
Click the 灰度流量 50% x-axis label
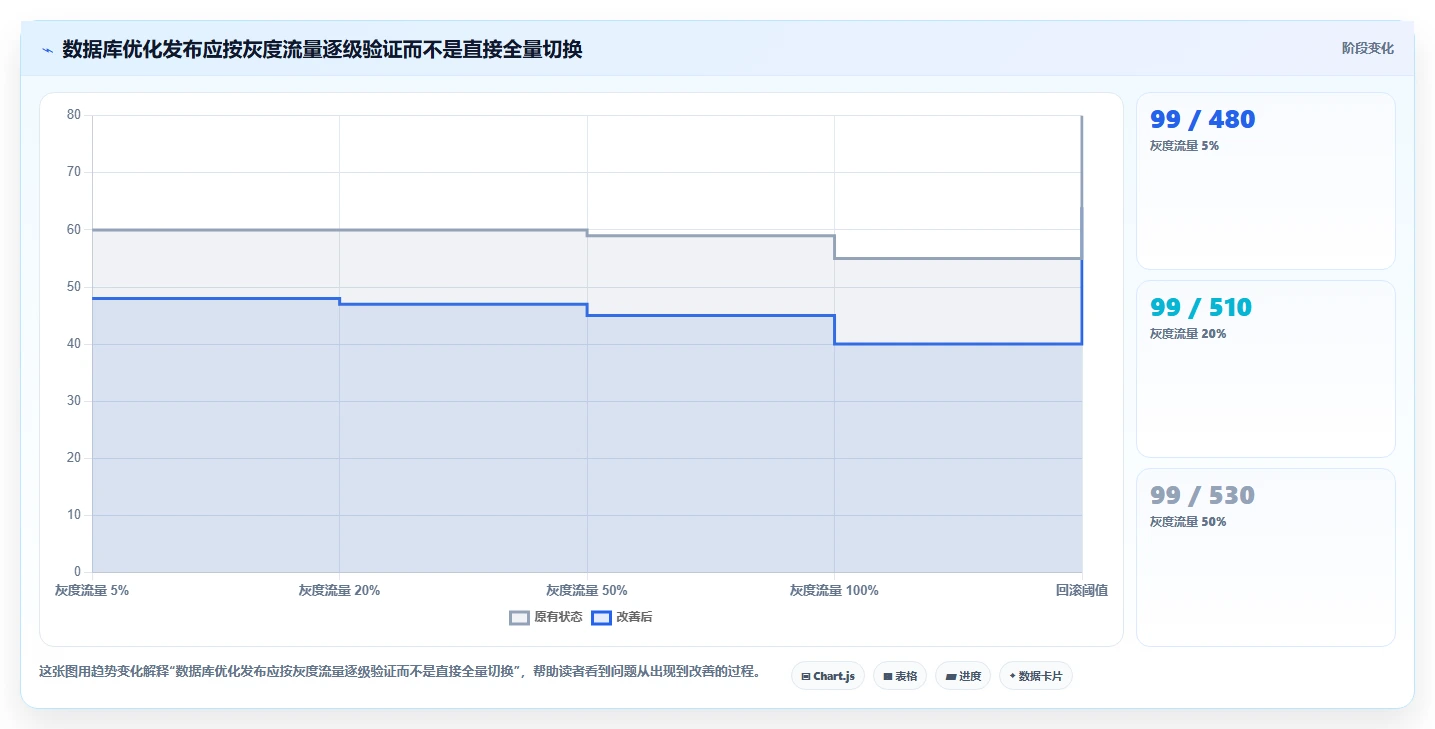pyautogui.click(x=587, y=590)
